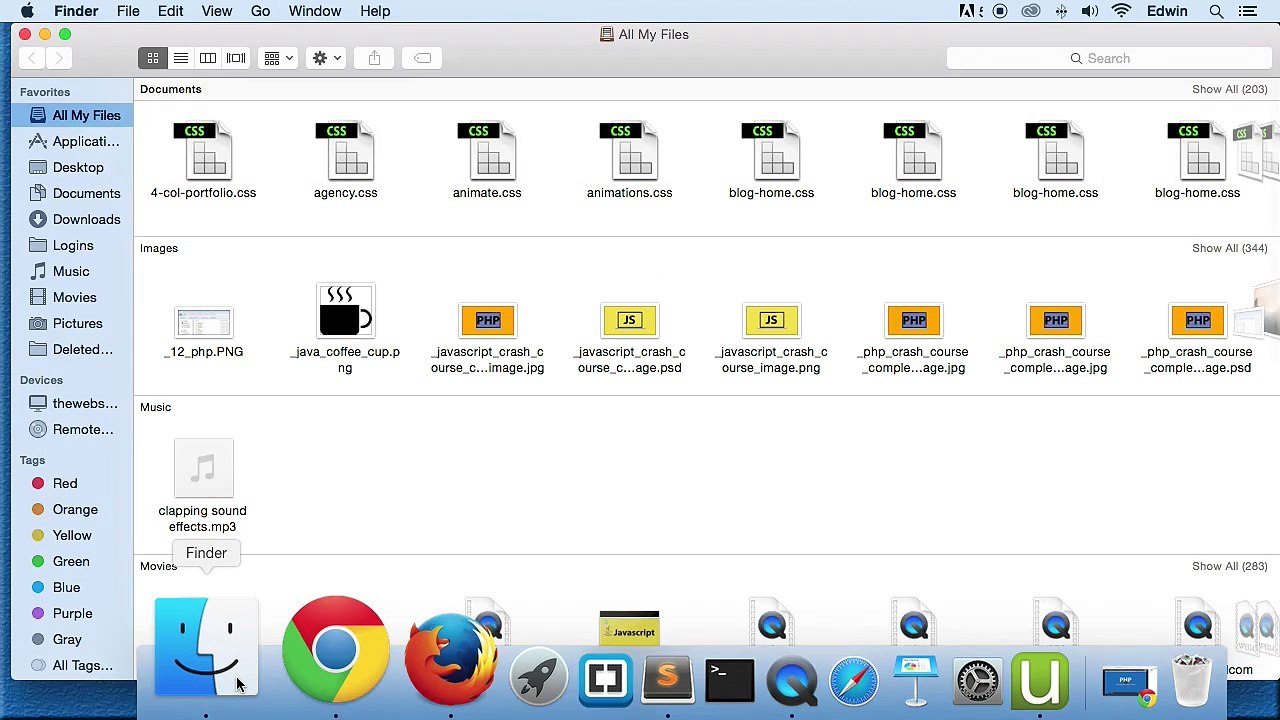Click the Edit Tags toolbar button

coord(422,58)
